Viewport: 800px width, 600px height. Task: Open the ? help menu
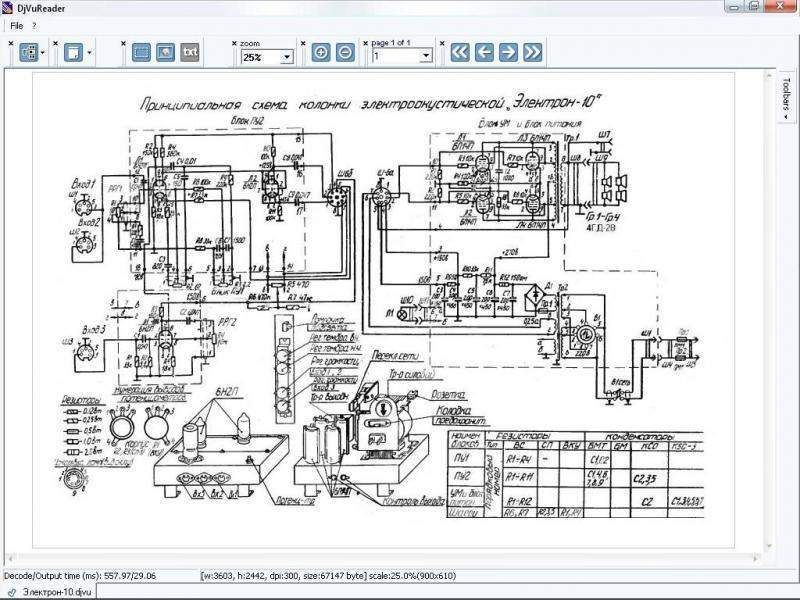(34, 25)
